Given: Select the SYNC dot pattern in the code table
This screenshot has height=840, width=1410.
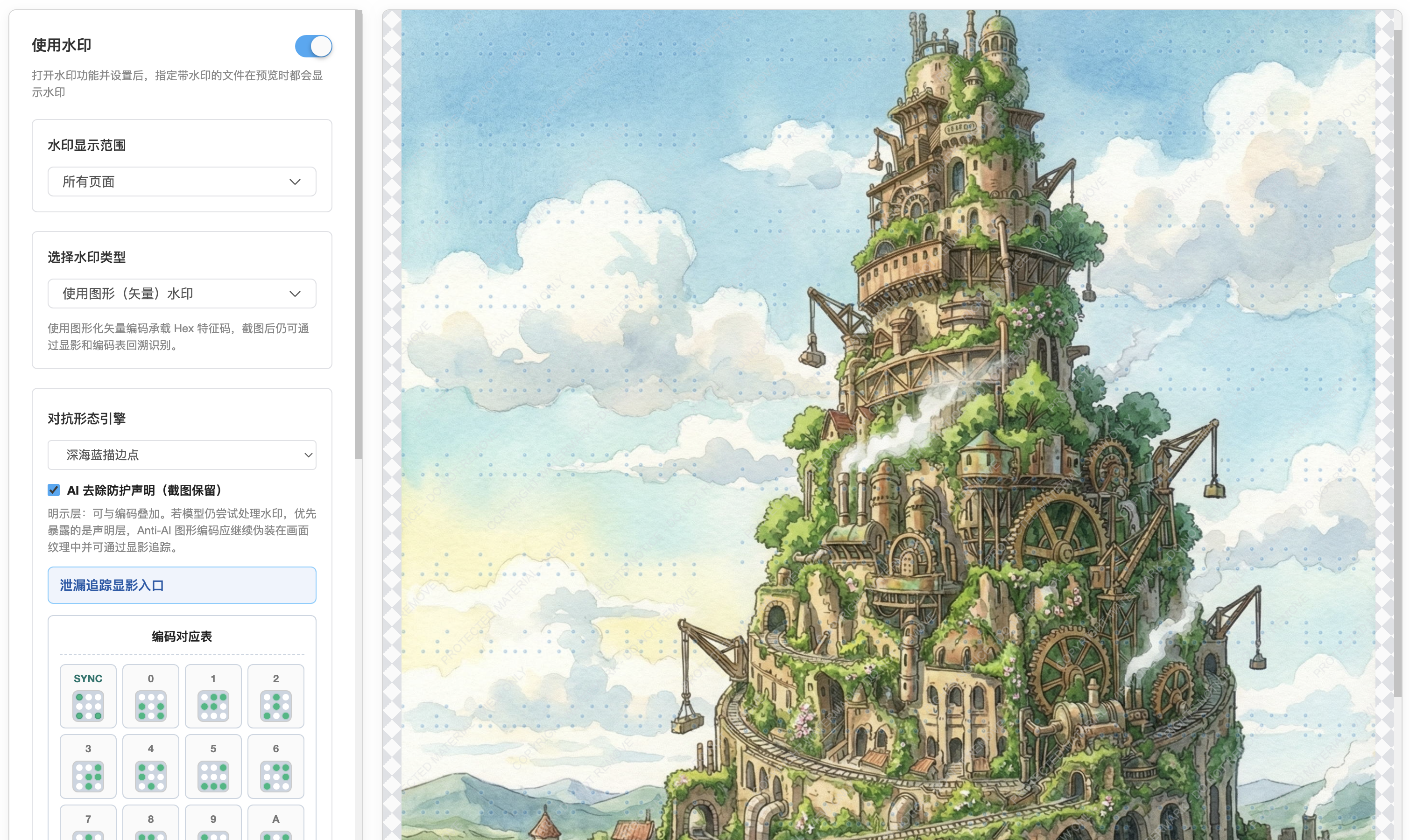Looking at the screenshot, I should click(88, 706).
